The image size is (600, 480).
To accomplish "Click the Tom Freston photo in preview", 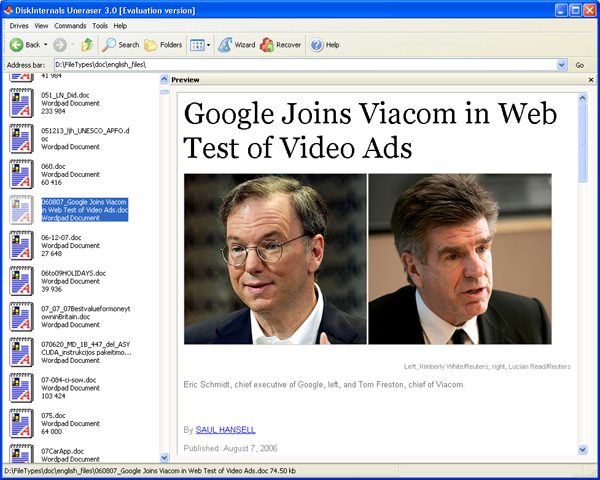I will pos(460,259).
